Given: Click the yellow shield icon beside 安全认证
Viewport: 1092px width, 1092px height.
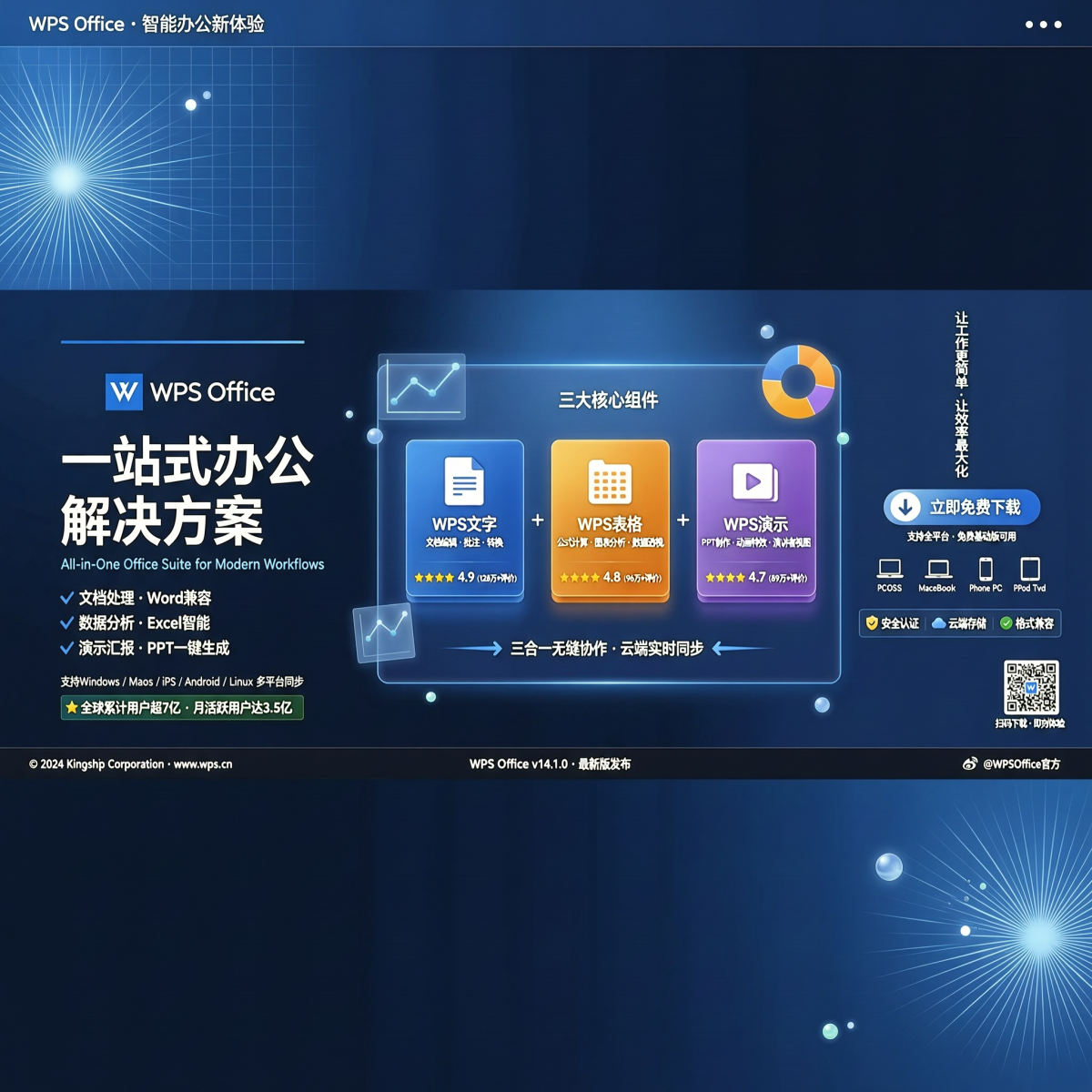Looking at the screenshot, I should pyautogui.click(x=872, y=623).
